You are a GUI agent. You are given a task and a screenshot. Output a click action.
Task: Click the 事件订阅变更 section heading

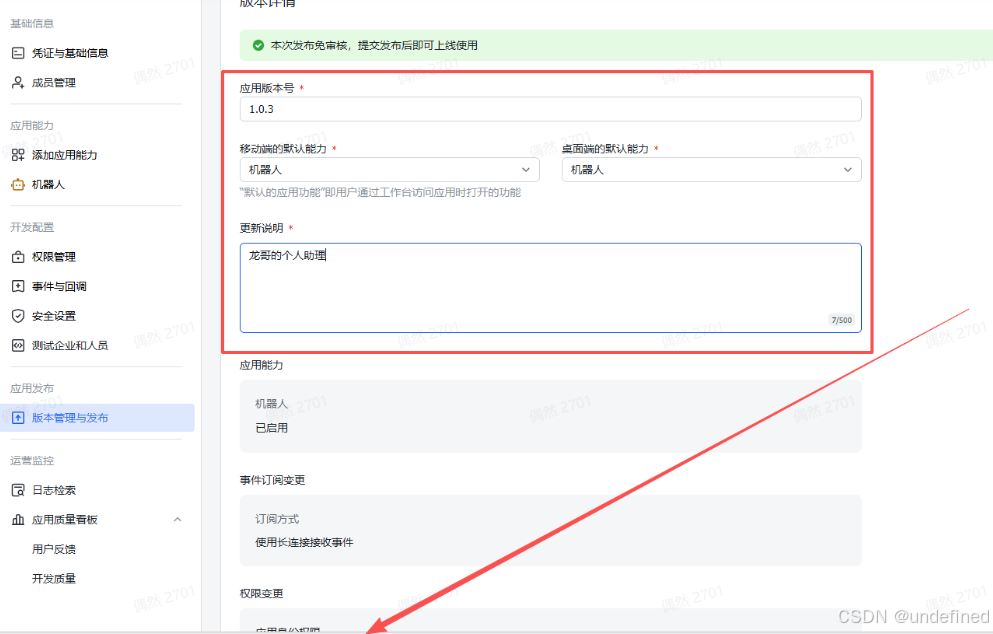(x=272, y=481)
